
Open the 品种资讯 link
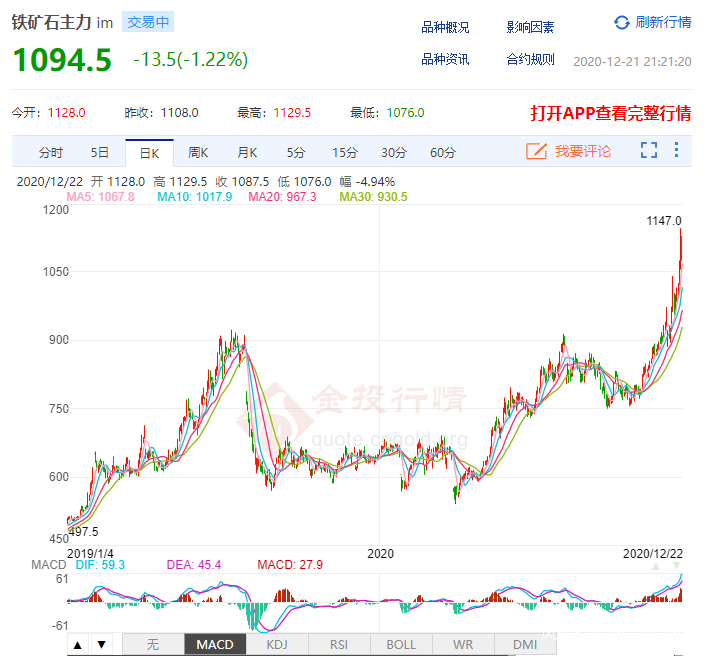click(x=445, y=59)
